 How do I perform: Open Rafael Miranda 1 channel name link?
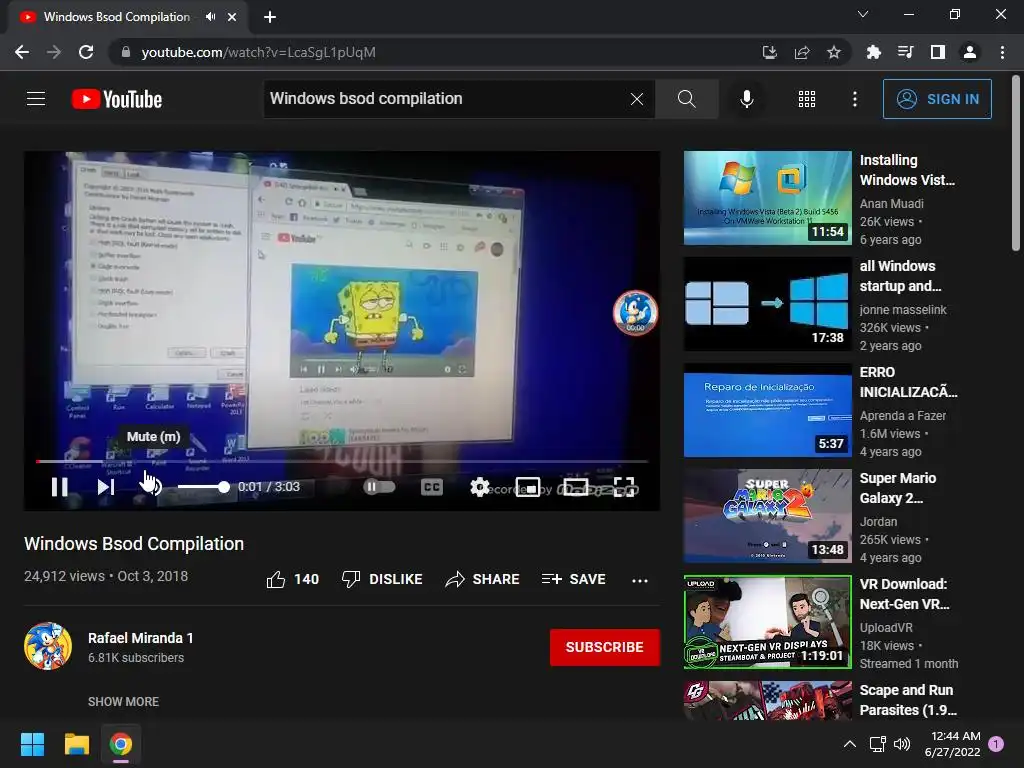tap(140, 638)
